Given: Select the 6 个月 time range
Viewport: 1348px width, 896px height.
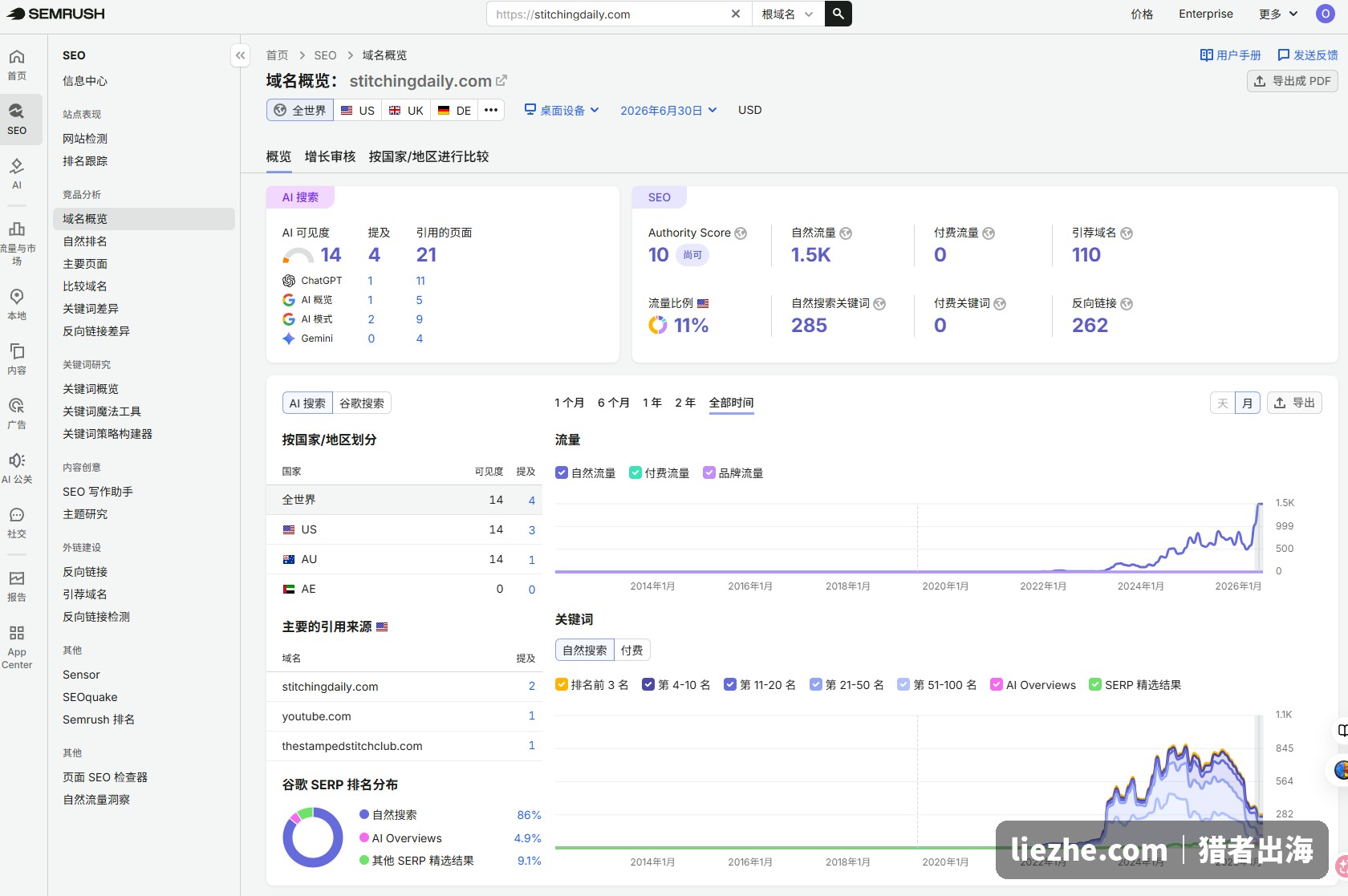Looking at the screenshot, I should [x=613, y=403].
